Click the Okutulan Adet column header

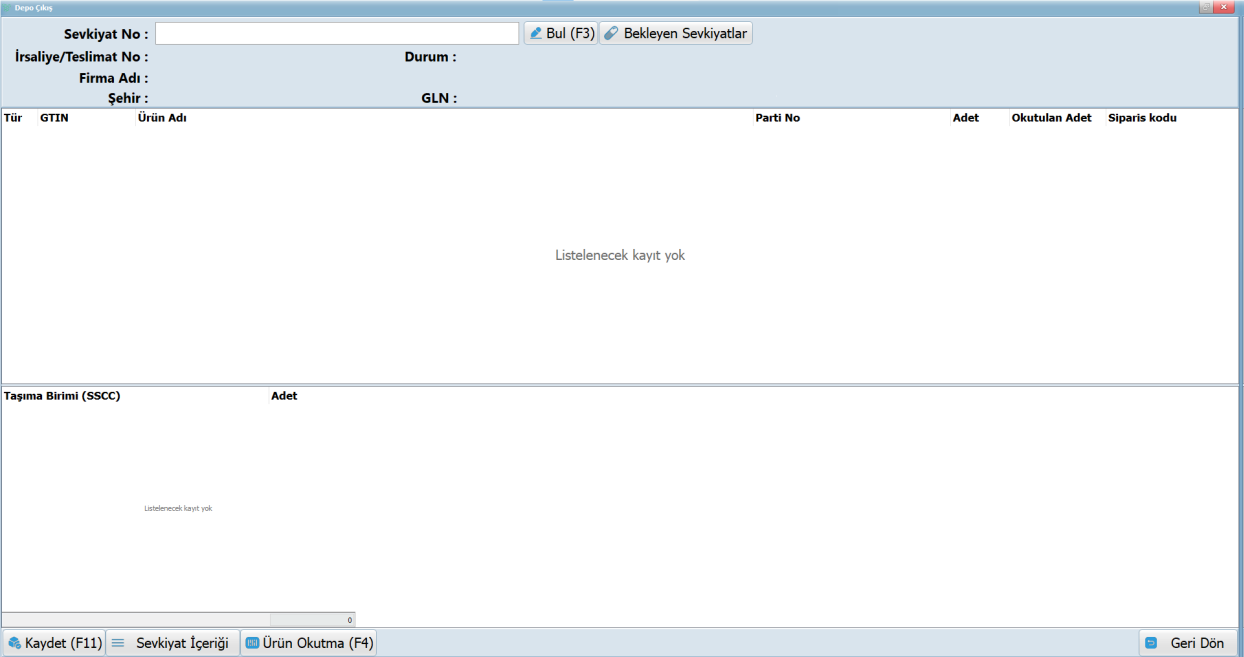coord(1051,118)
